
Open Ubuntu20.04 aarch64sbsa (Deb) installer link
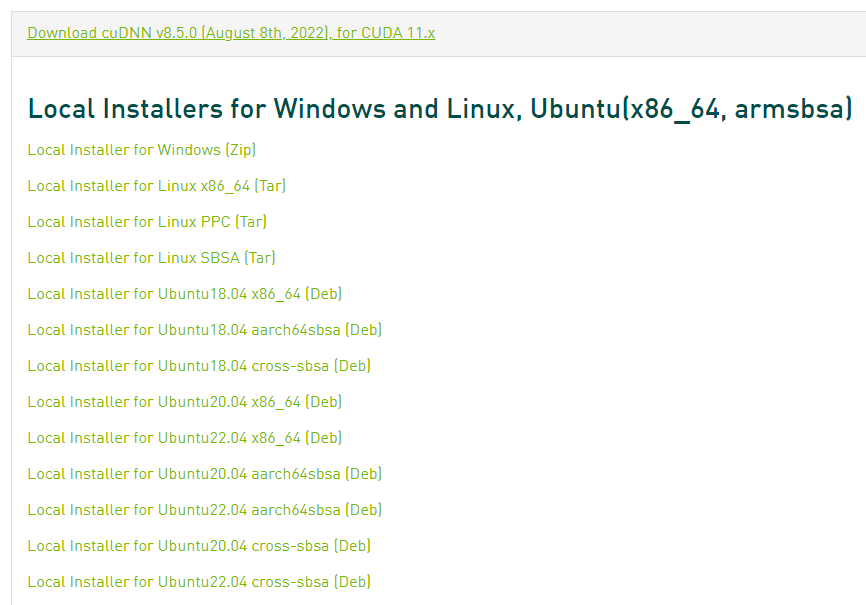pos(204,474)
